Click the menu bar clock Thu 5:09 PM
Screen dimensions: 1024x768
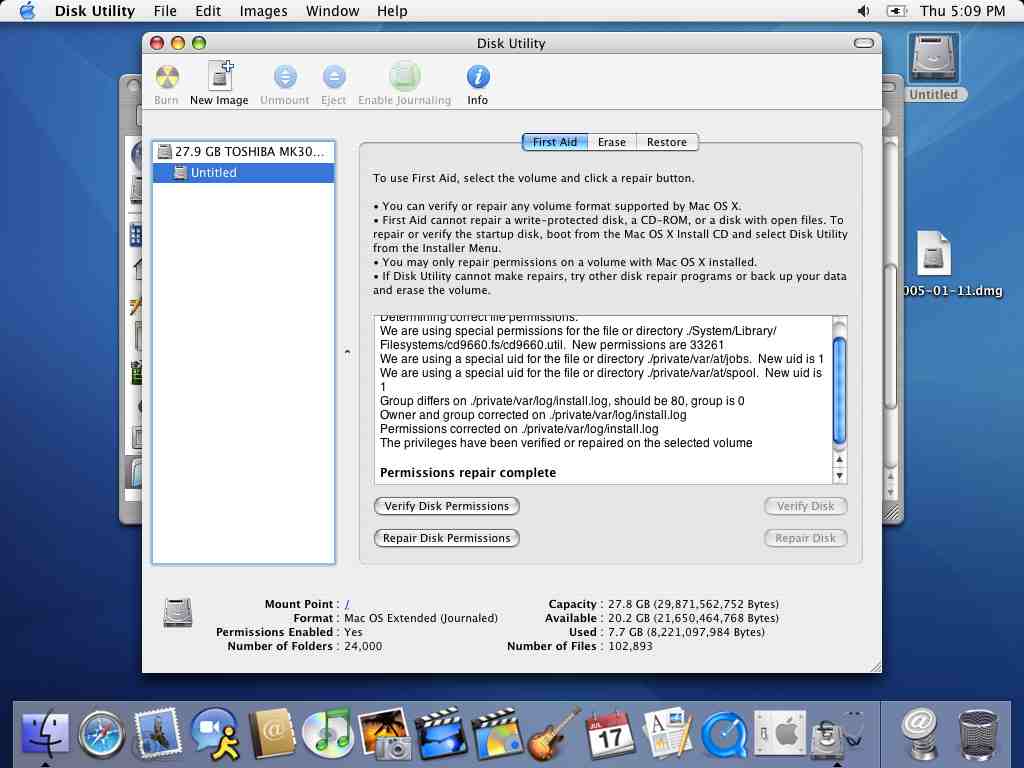tap(962, 11)
